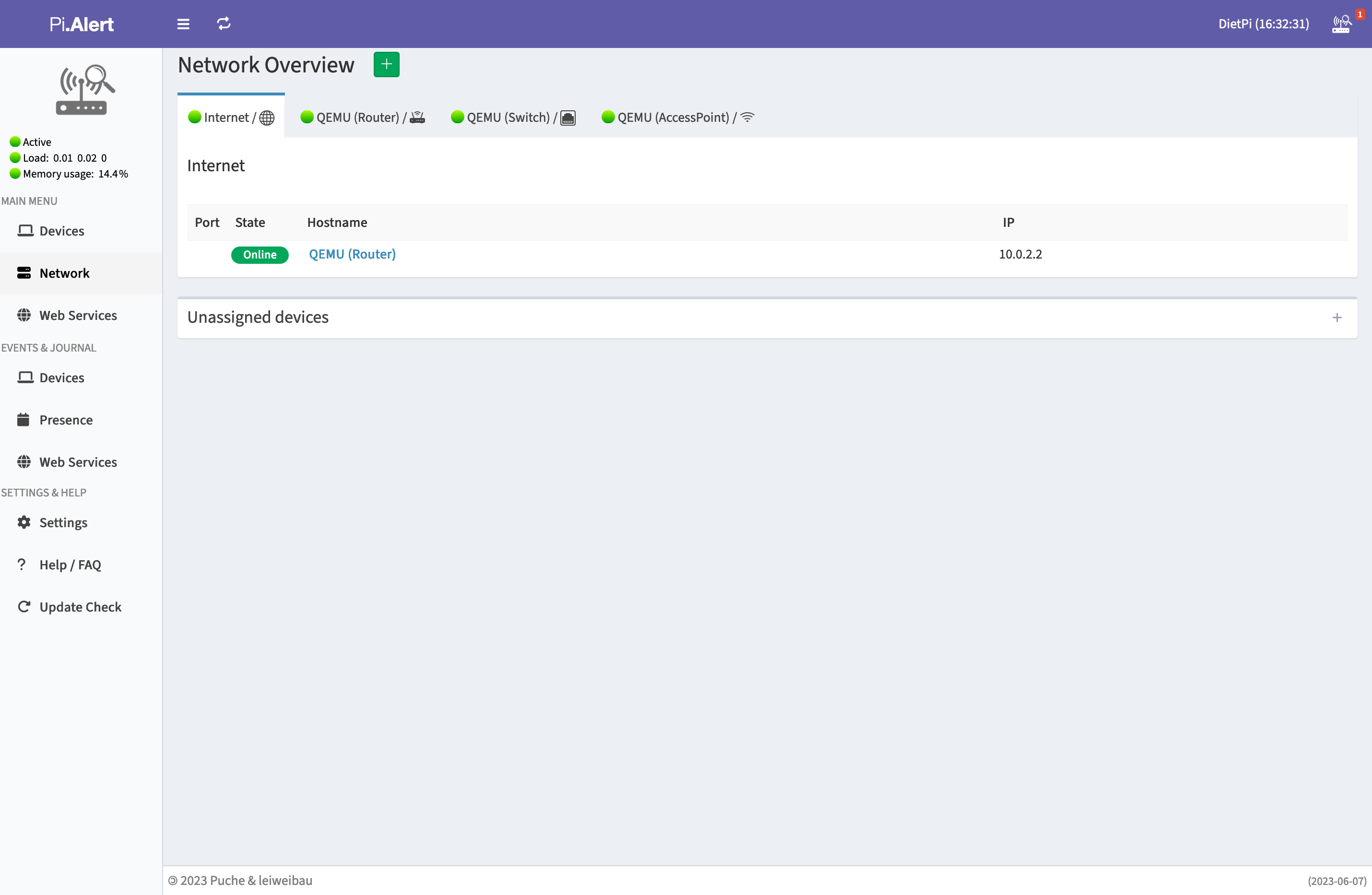Screen dimensions: 1372x895
Task: Open Devices under Events & Journal
Action: pos(62,377)
